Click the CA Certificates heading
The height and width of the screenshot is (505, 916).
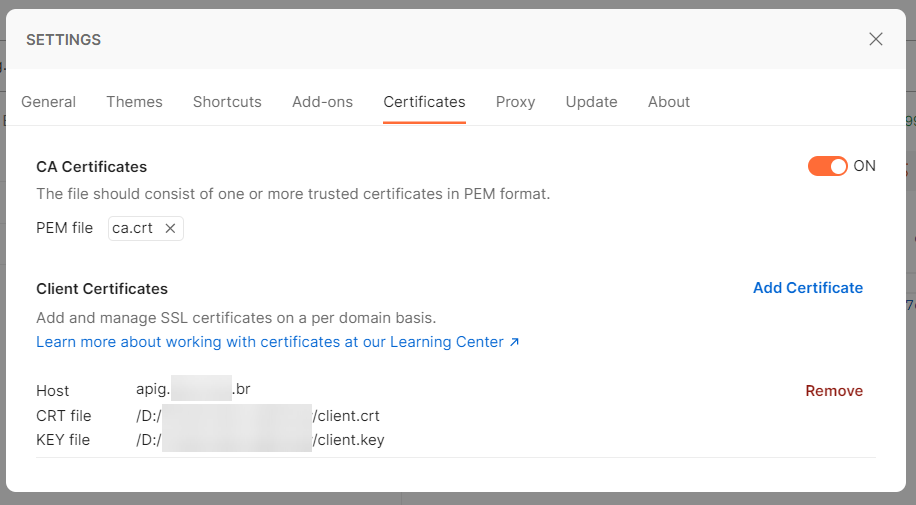[91, 167]
